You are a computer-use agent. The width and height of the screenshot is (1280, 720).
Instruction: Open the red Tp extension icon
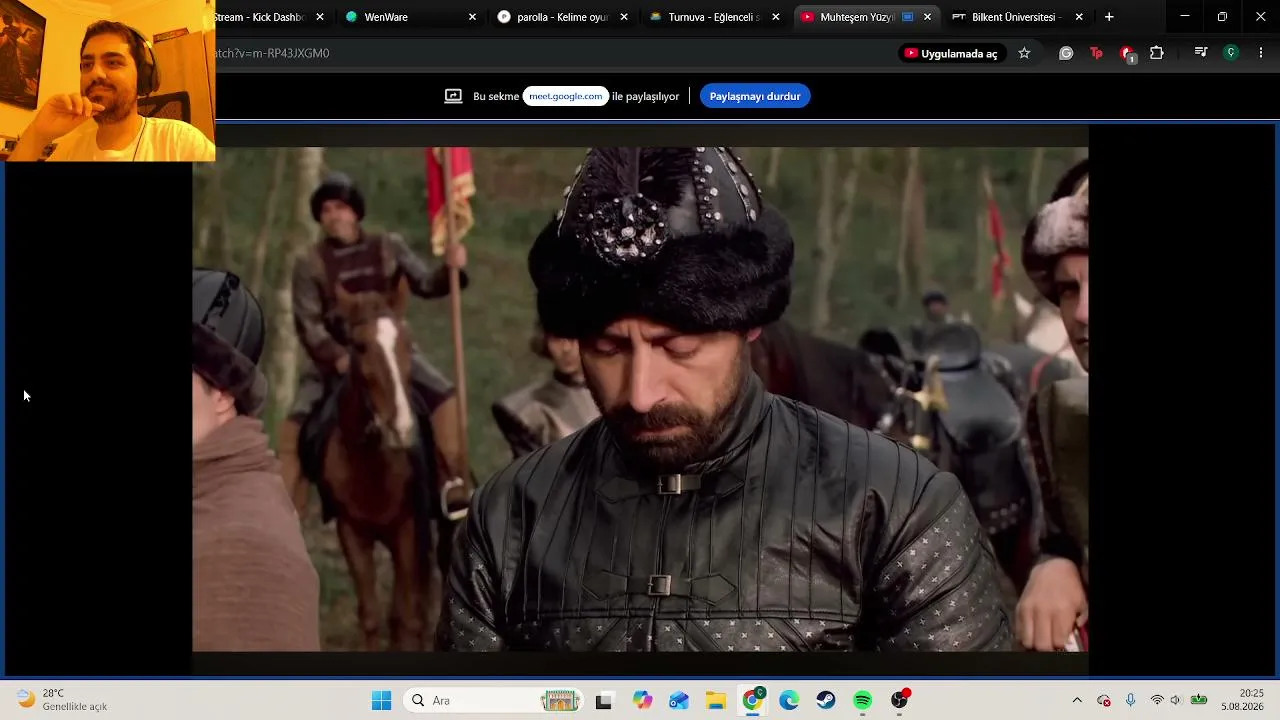tap(1096, 53)
